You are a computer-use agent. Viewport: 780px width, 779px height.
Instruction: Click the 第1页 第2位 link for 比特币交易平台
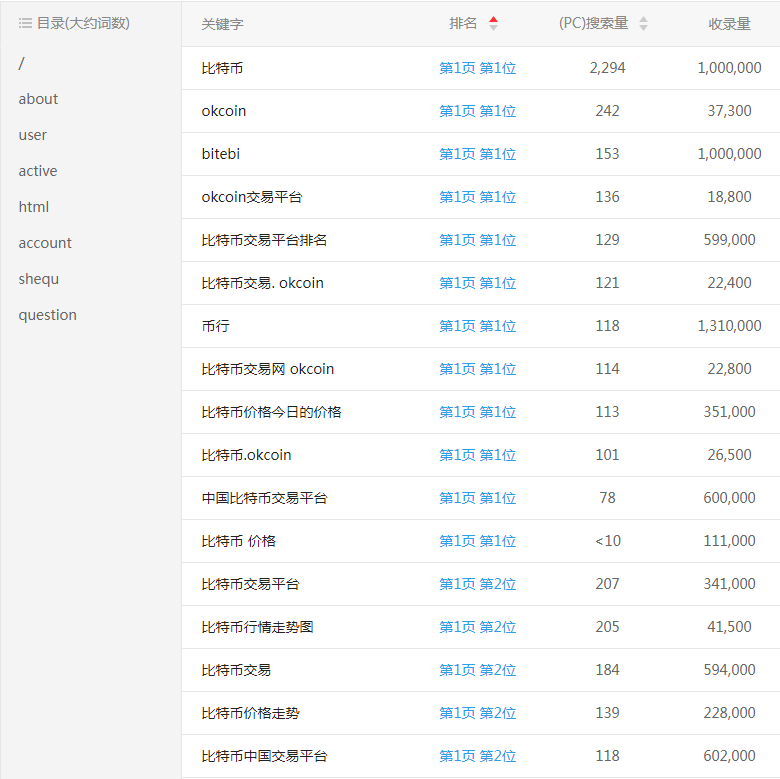477,584
